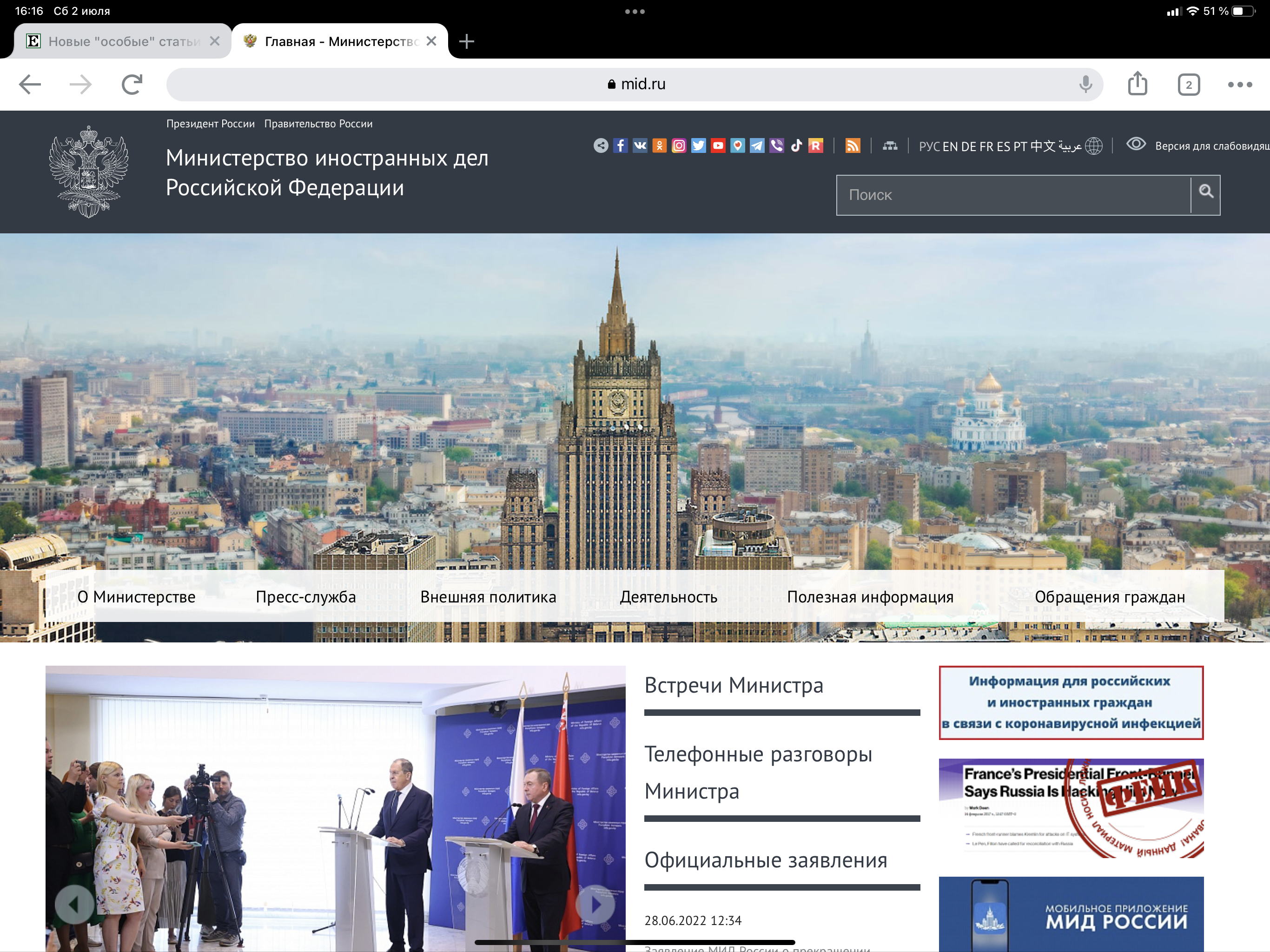Expand the Пресс-служба menu

[305, 596]
